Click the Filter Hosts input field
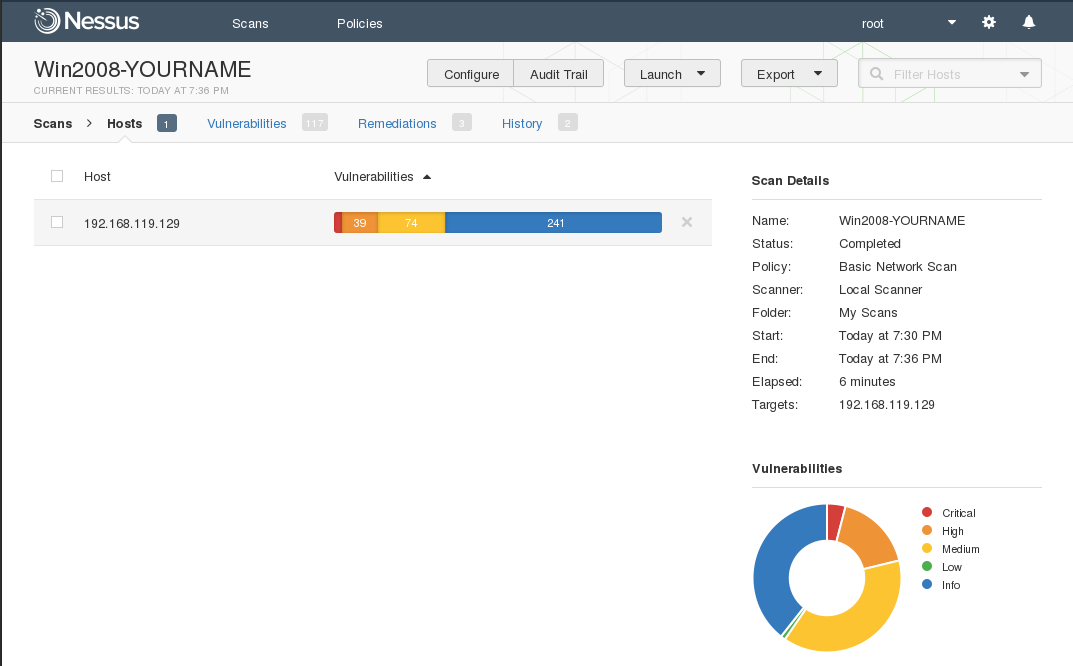Image resolution: width=1073 pixels, height=666 pixels. point(950,73)
